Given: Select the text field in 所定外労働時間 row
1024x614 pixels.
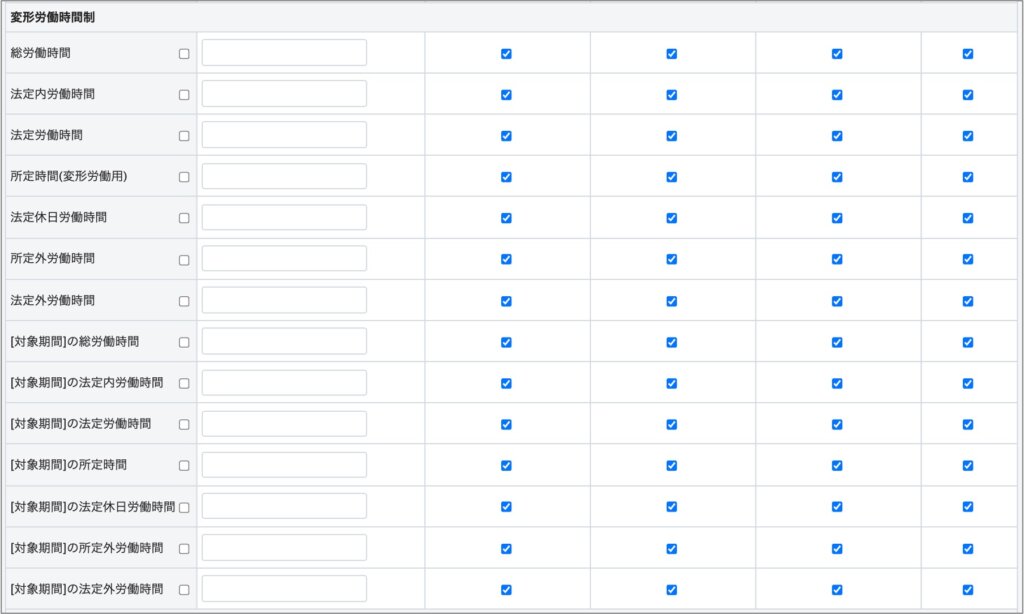Looking at the screenshot, I should [x=284, y=259].
